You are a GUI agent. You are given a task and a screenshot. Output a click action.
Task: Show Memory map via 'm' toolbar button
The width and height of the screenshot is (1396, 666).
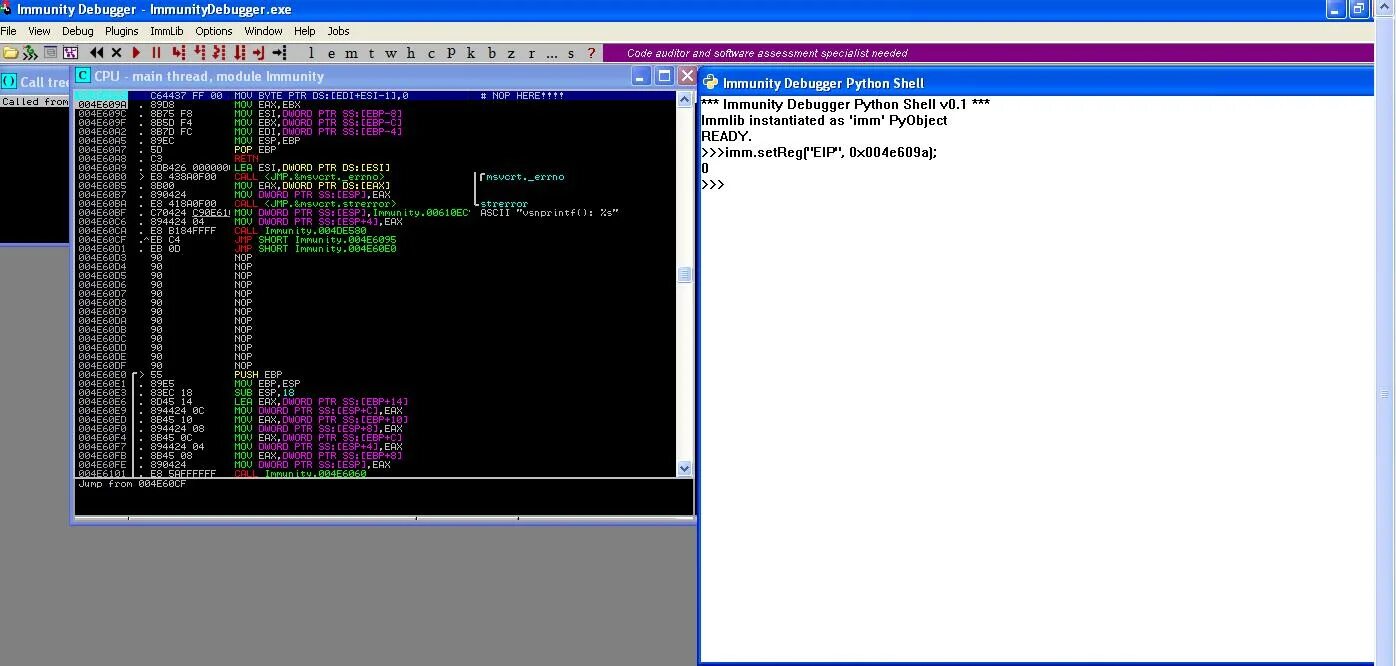click(350, 53)
